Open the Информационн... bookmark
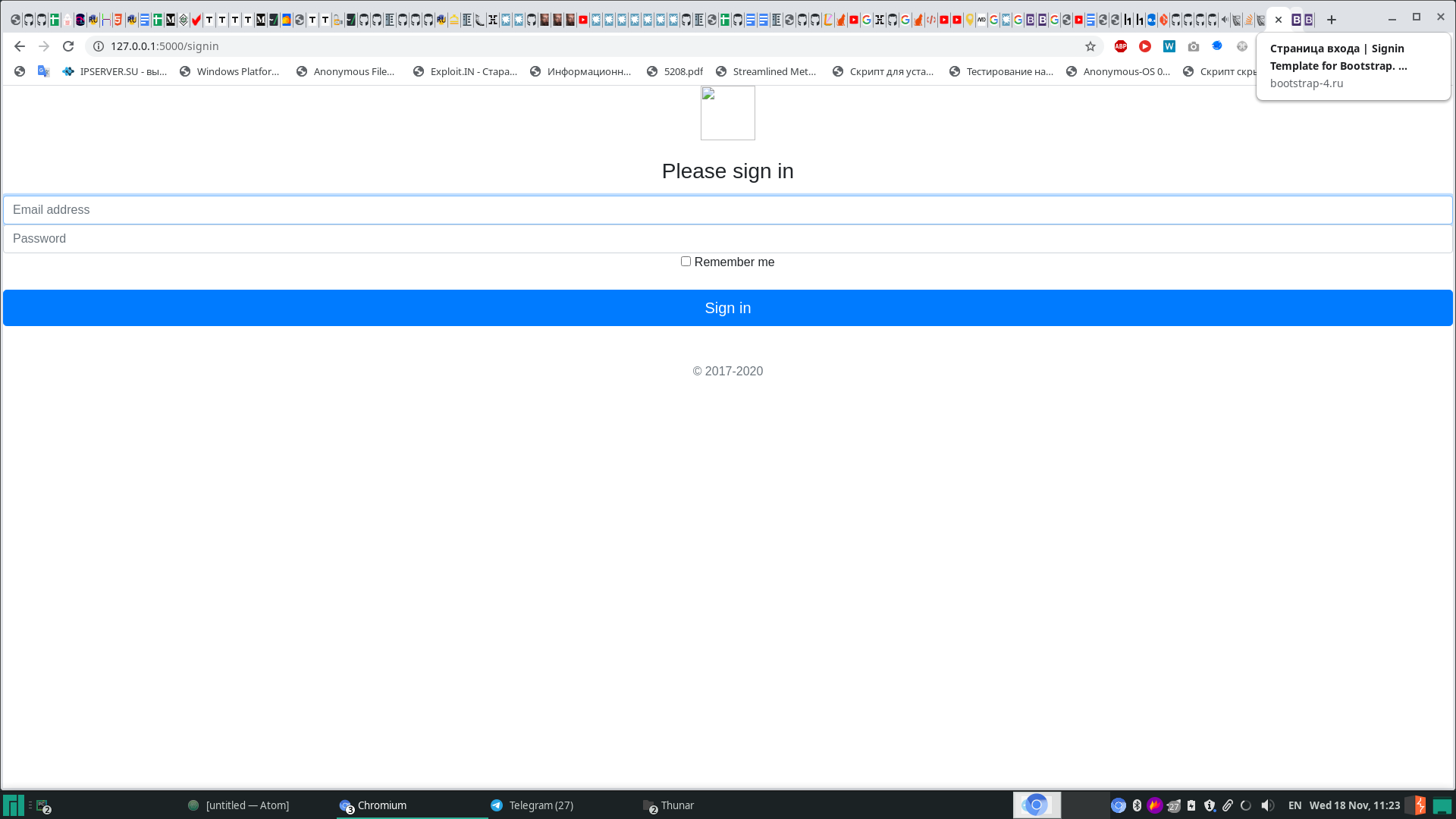Screen dimensions: 1456x819 tap(581, 71)
